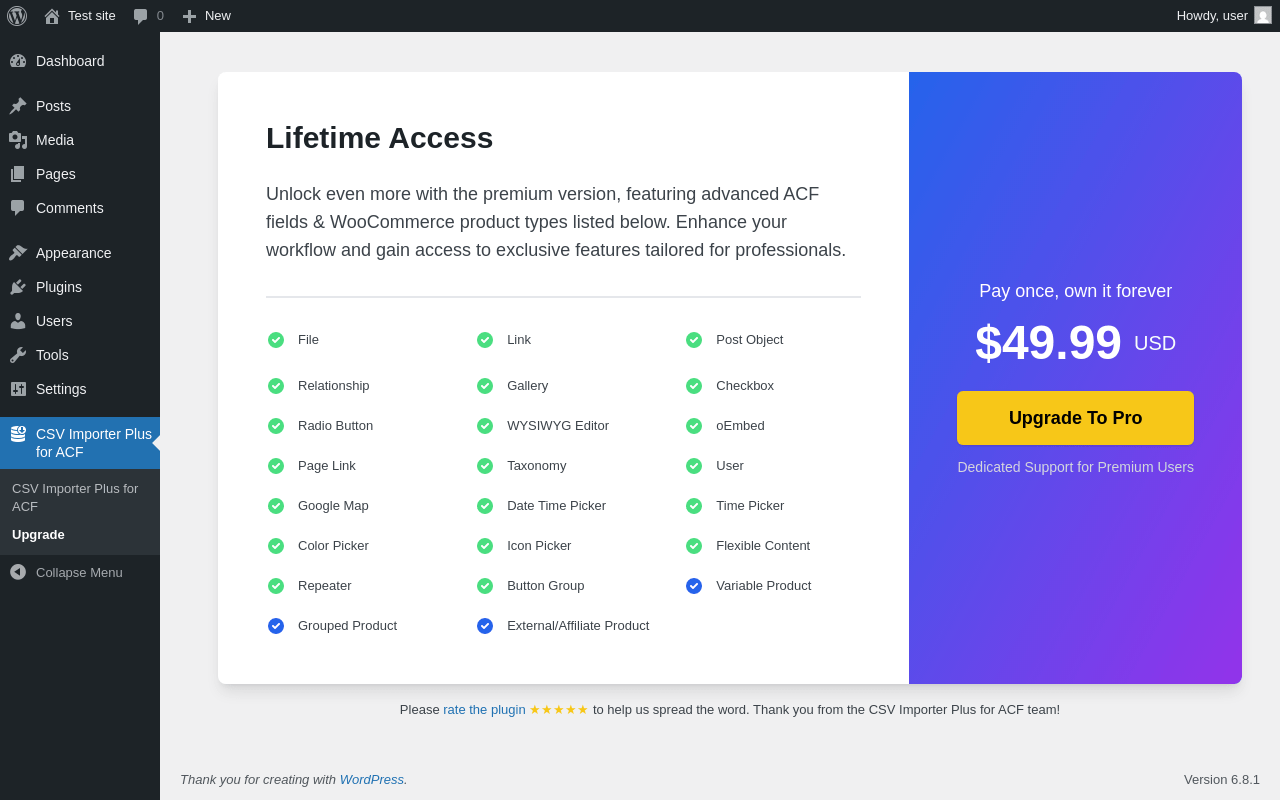Click the Users person icon

pos(18,321)
